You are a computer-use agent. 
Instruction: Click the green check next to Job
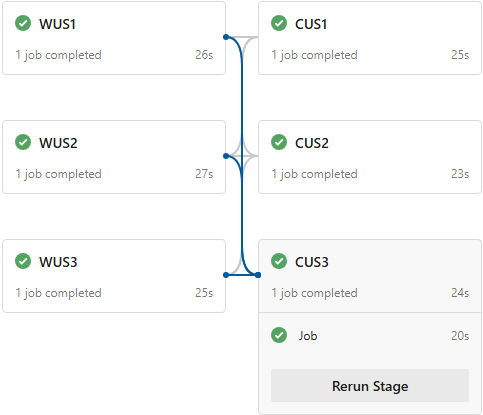279,335
